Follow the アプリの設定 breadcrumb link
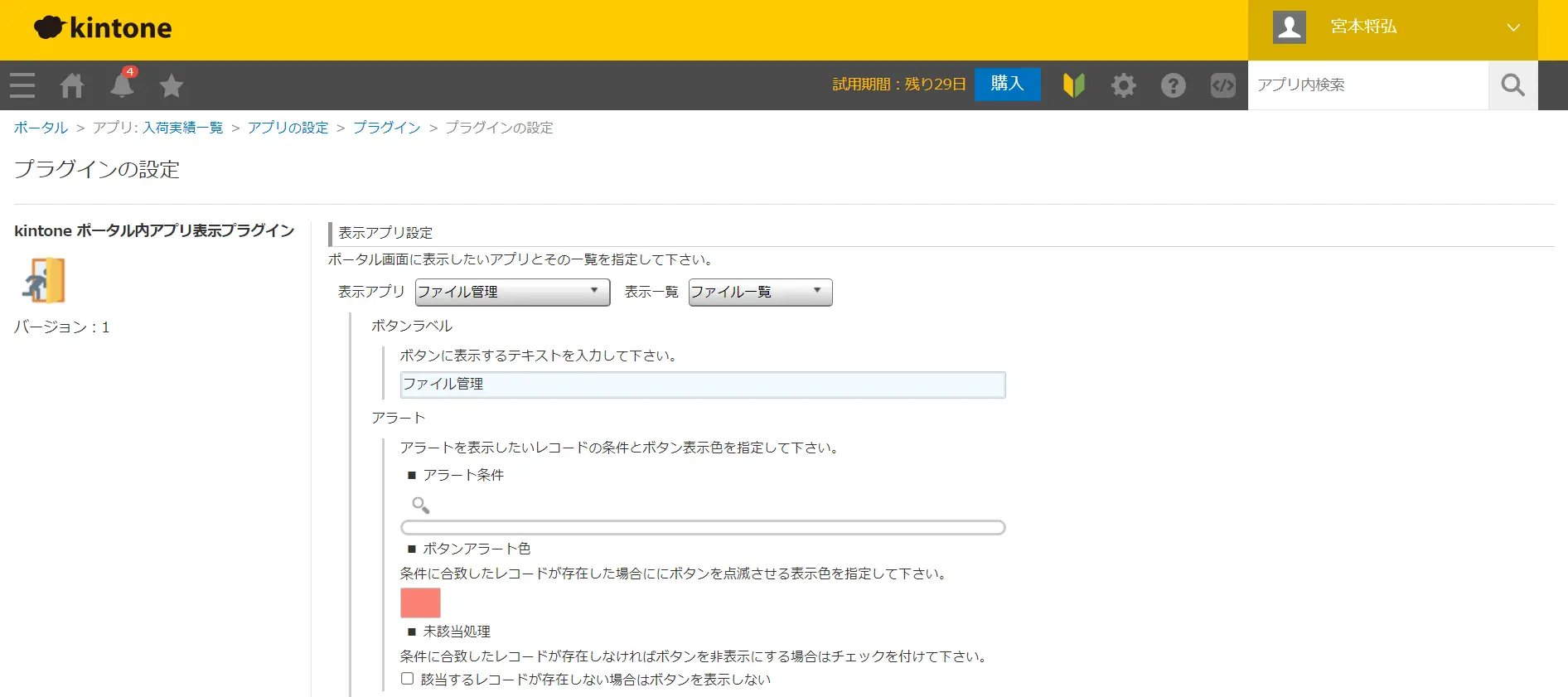The image size is (1568, 697). (x=288, y=128)
